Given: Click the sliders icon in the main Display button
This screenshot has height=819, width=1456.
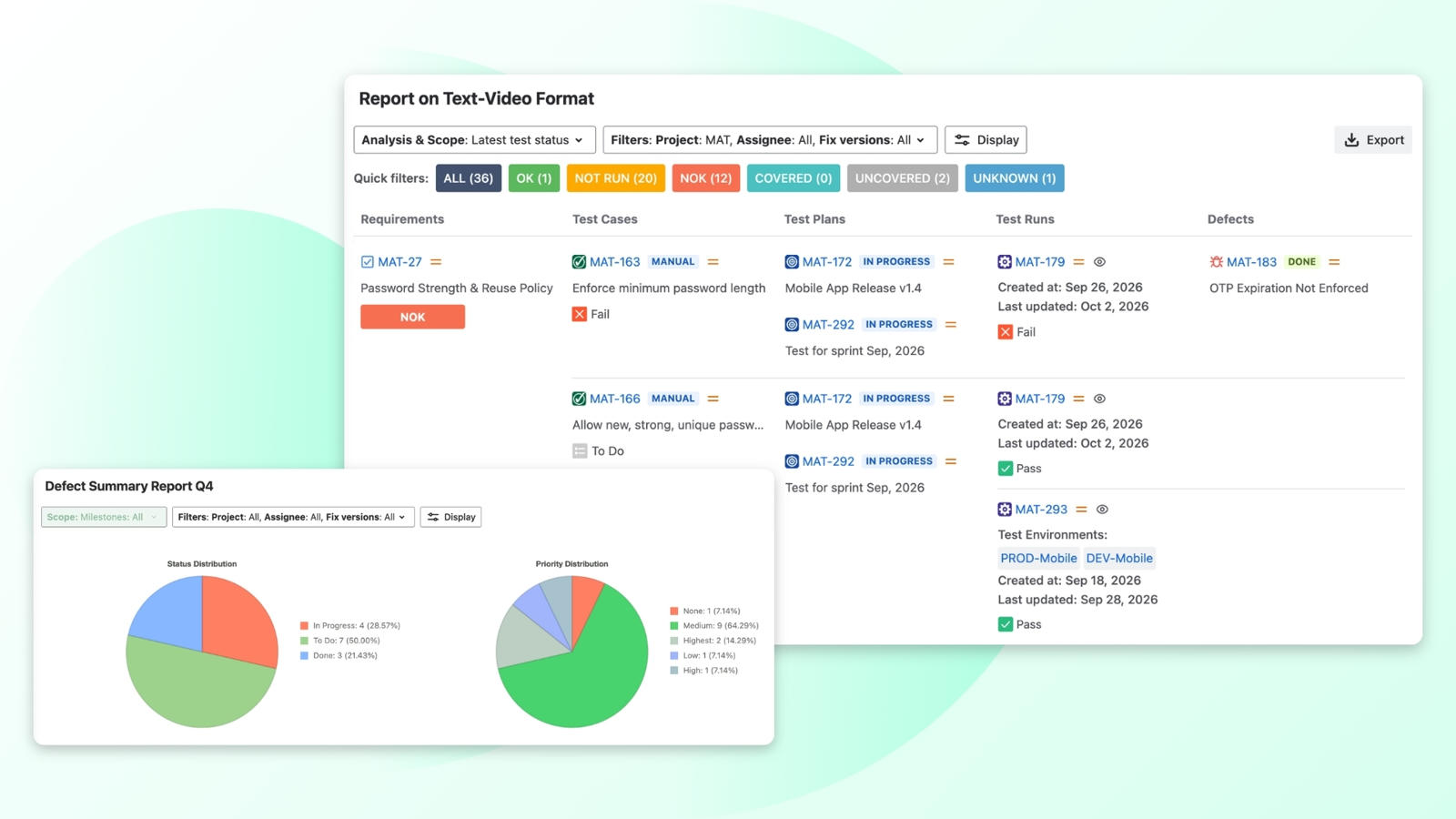Looking at the screenshot, I should click(x=962, y=140).
